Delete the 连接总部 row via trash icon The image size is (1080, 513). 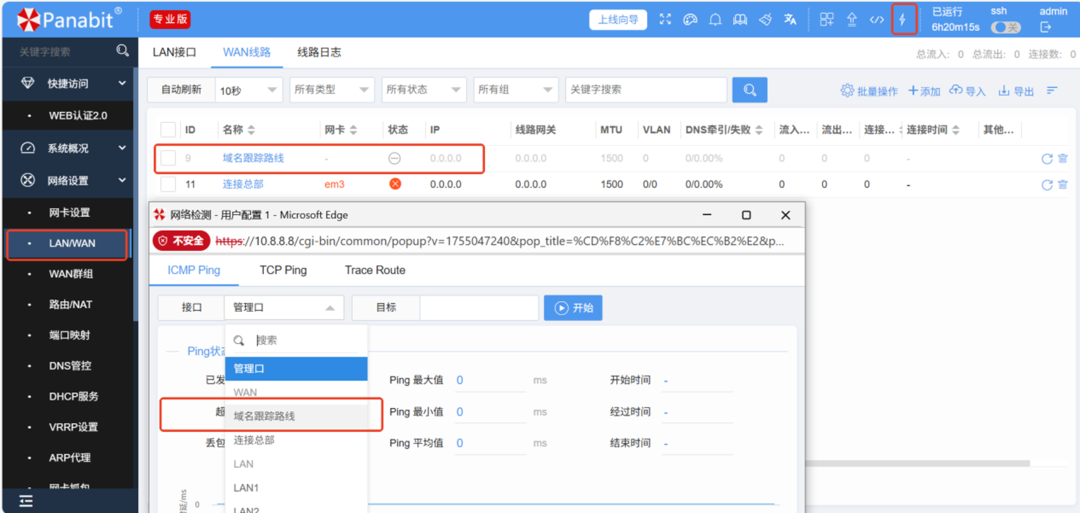1063,185
